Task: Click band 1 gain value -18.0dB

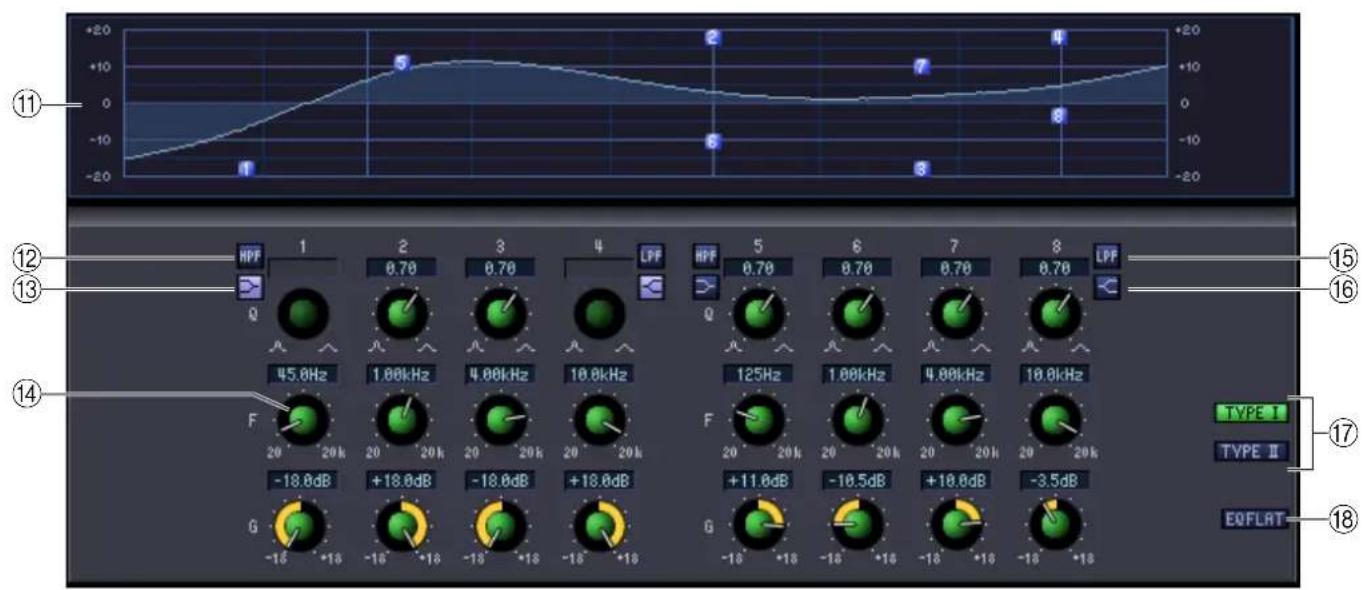Action: 304,479
